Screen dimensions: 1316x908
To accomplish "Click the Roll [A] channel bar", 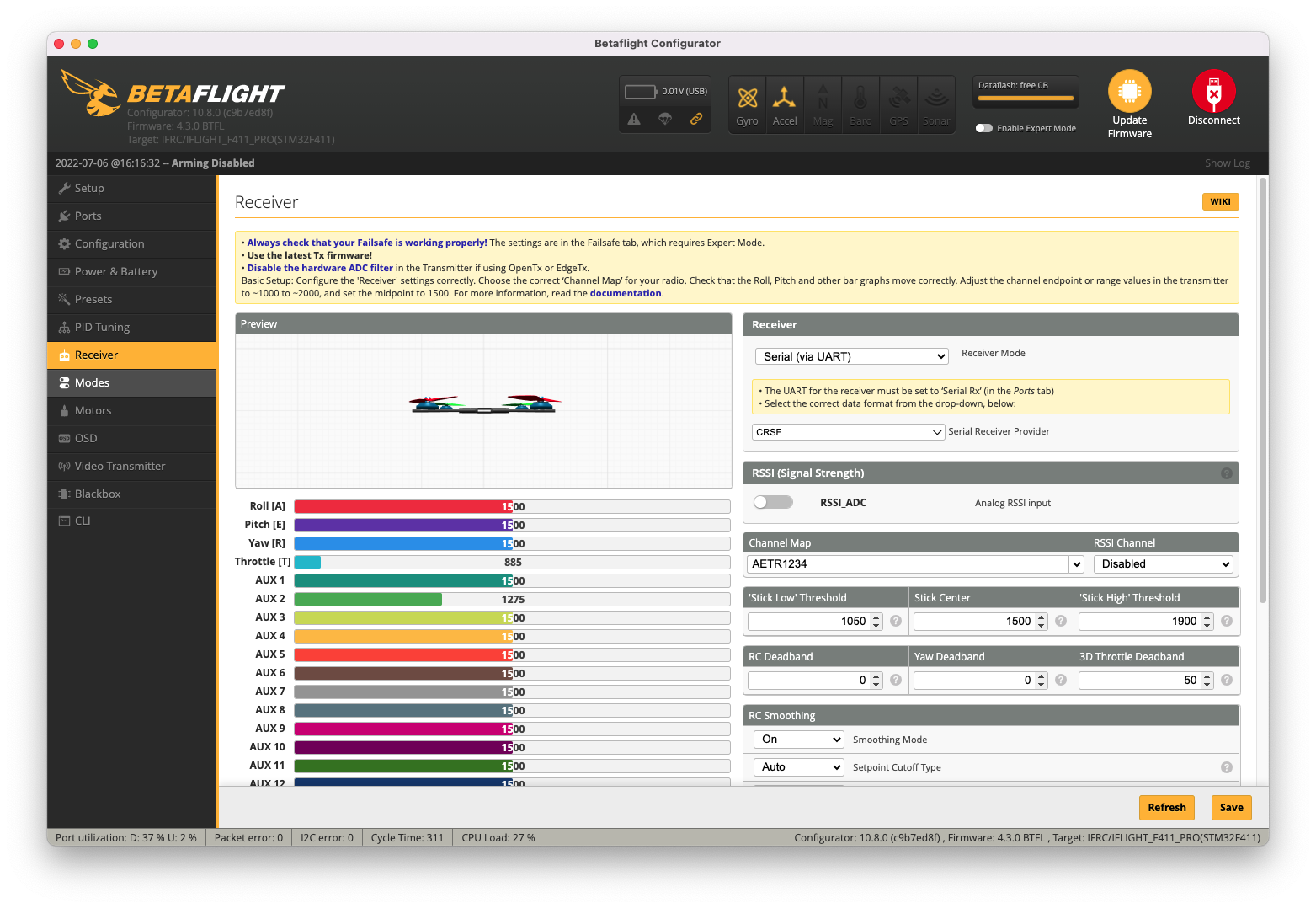I will coord(512,507).
